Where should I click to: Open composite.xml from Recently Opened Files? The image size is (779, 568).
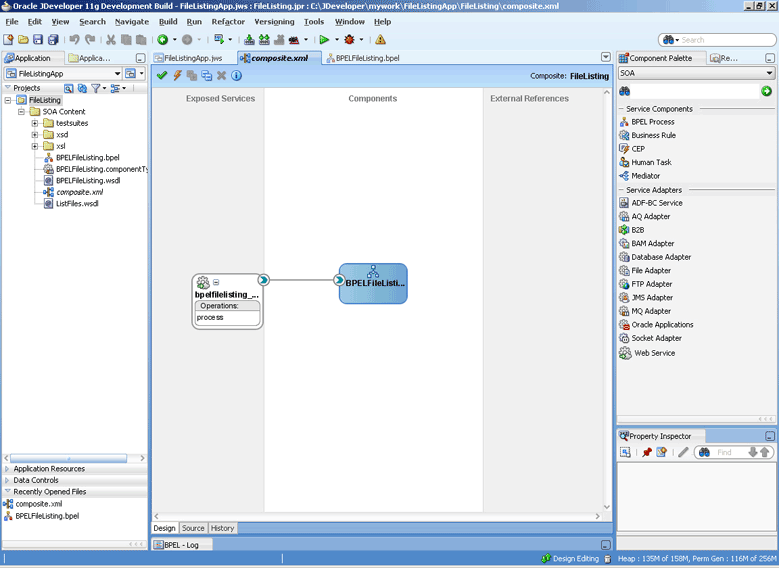pos(38,504)
